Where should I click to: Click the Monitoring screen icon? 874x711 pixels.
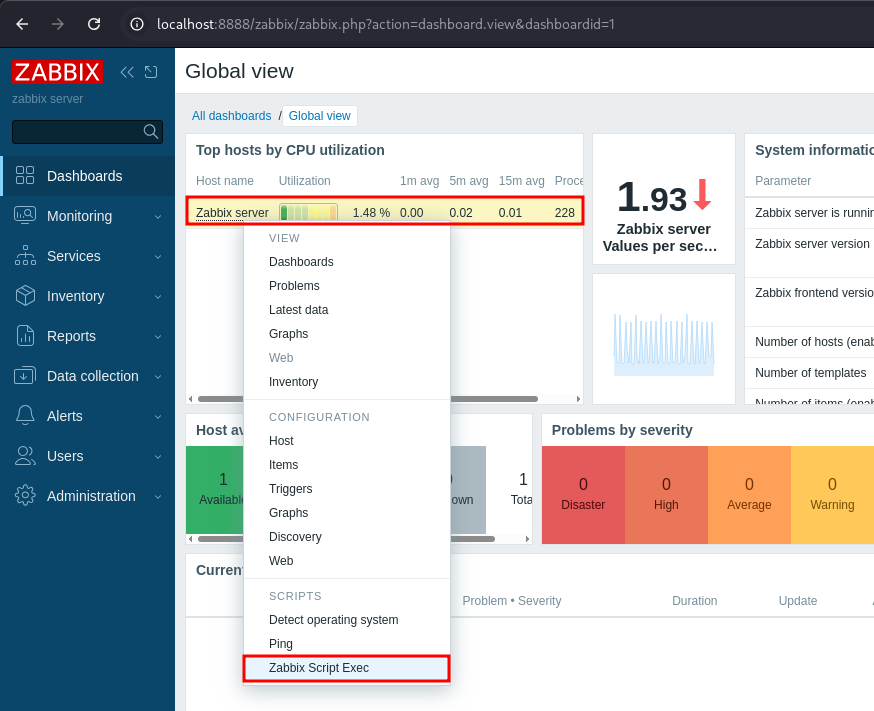click(x=25, y=216)
